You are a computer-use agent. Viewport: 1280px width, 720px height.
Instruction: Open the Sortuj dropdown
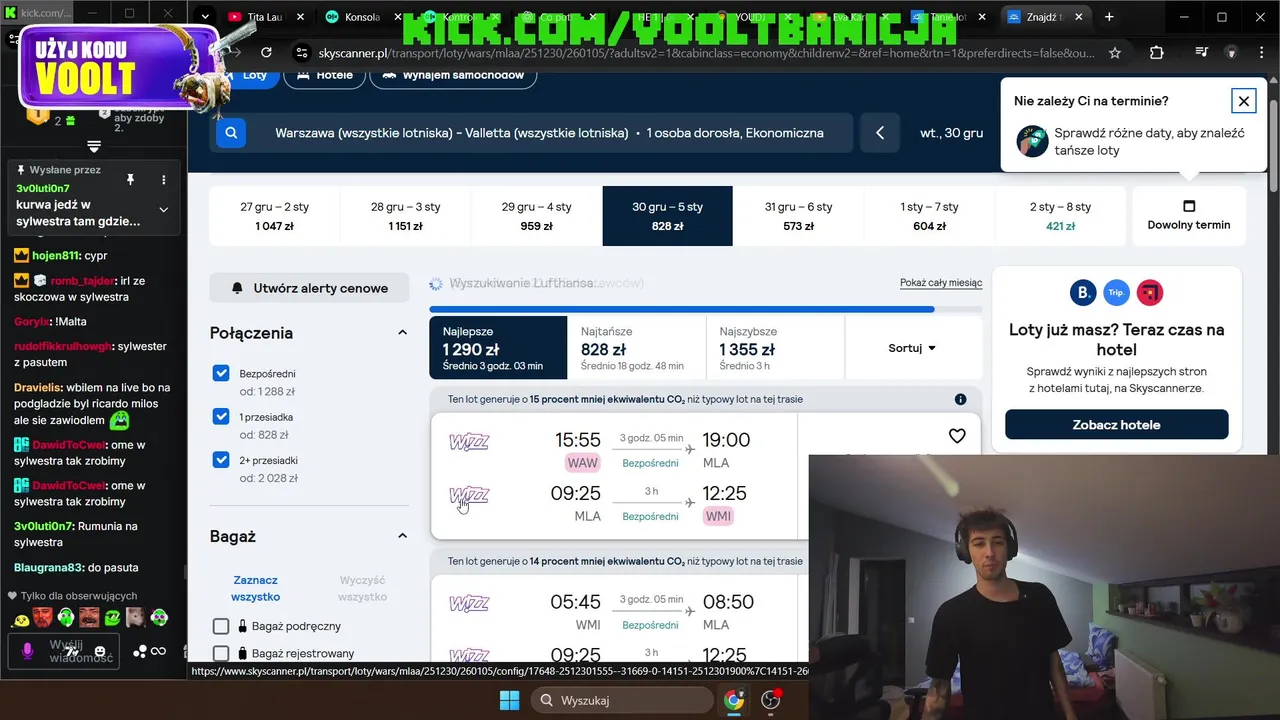[x=912, y=348]
